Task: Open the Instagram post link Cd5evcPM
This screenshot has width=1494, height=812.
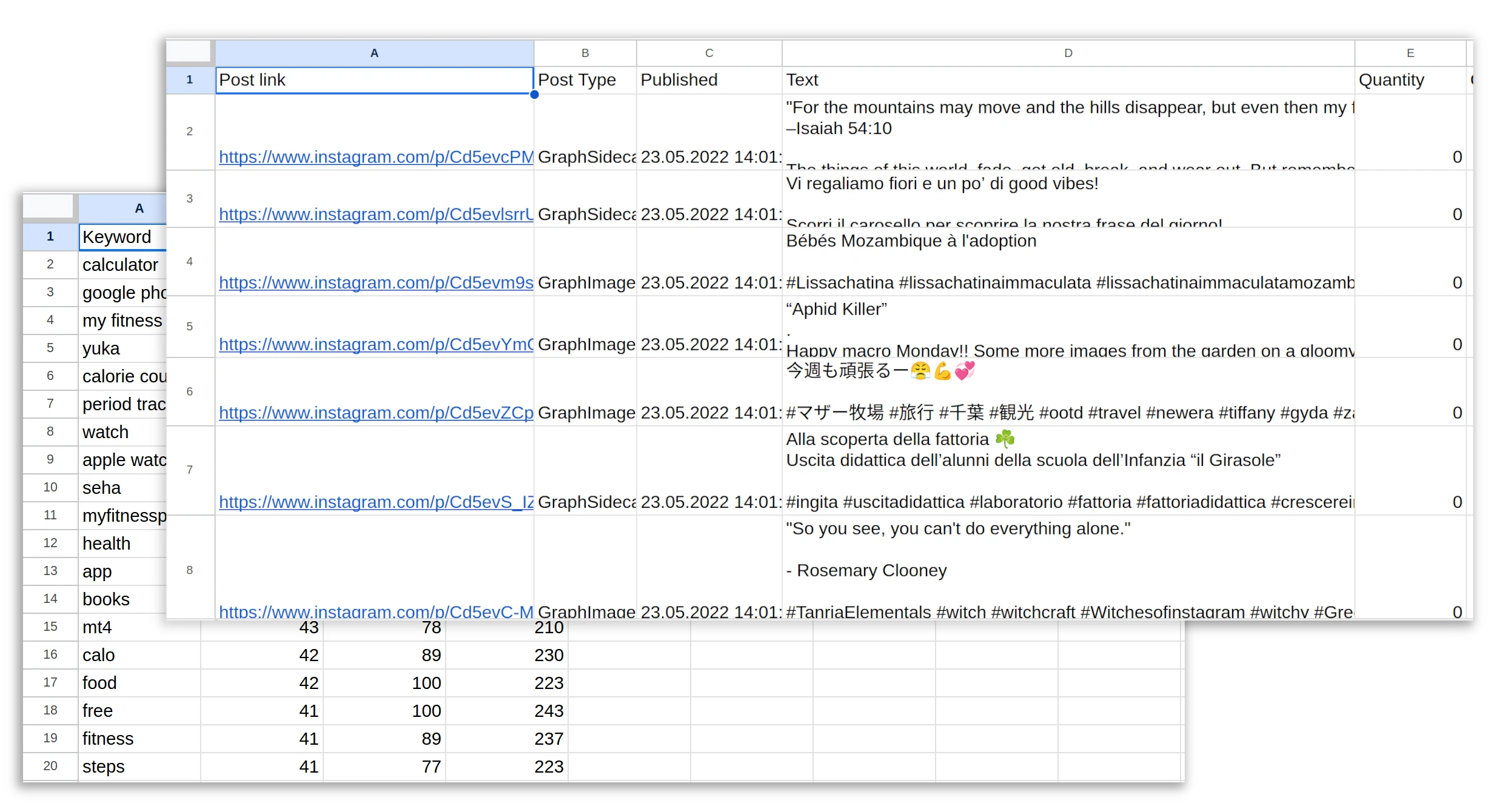Action: 375,156
